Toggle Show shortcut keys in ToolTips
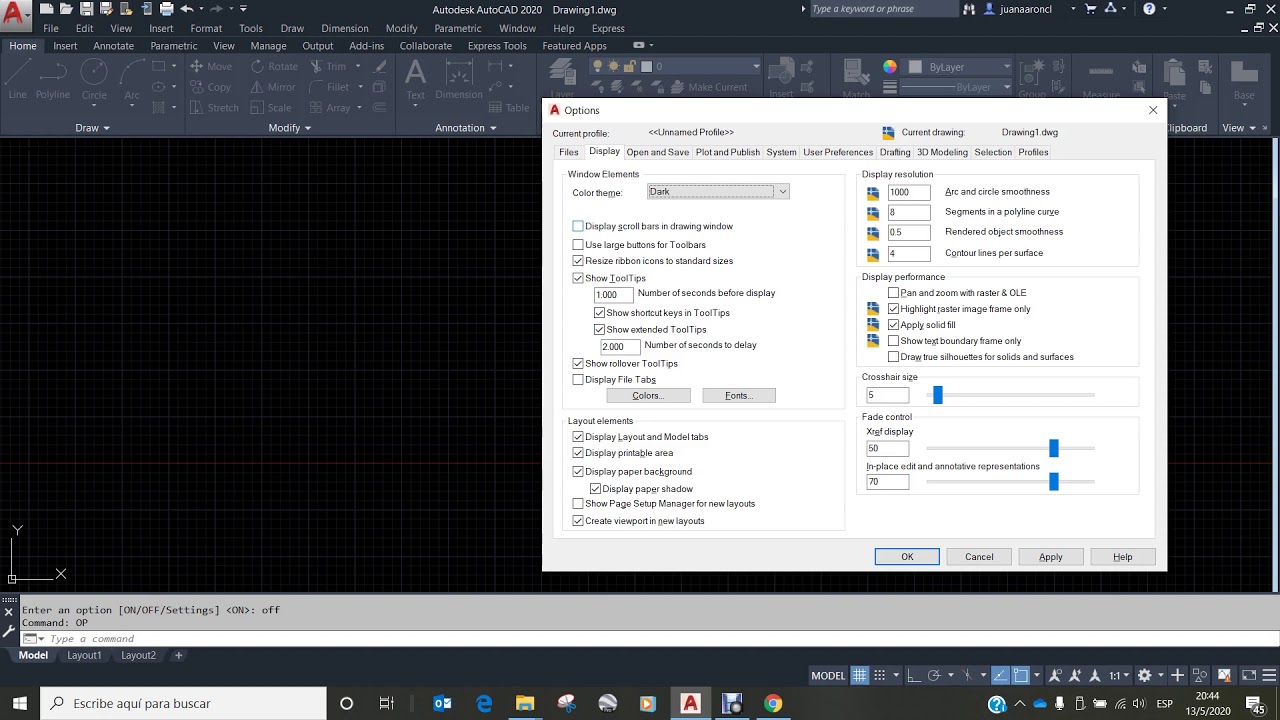1280x720 pixels. tap(599, 313)
